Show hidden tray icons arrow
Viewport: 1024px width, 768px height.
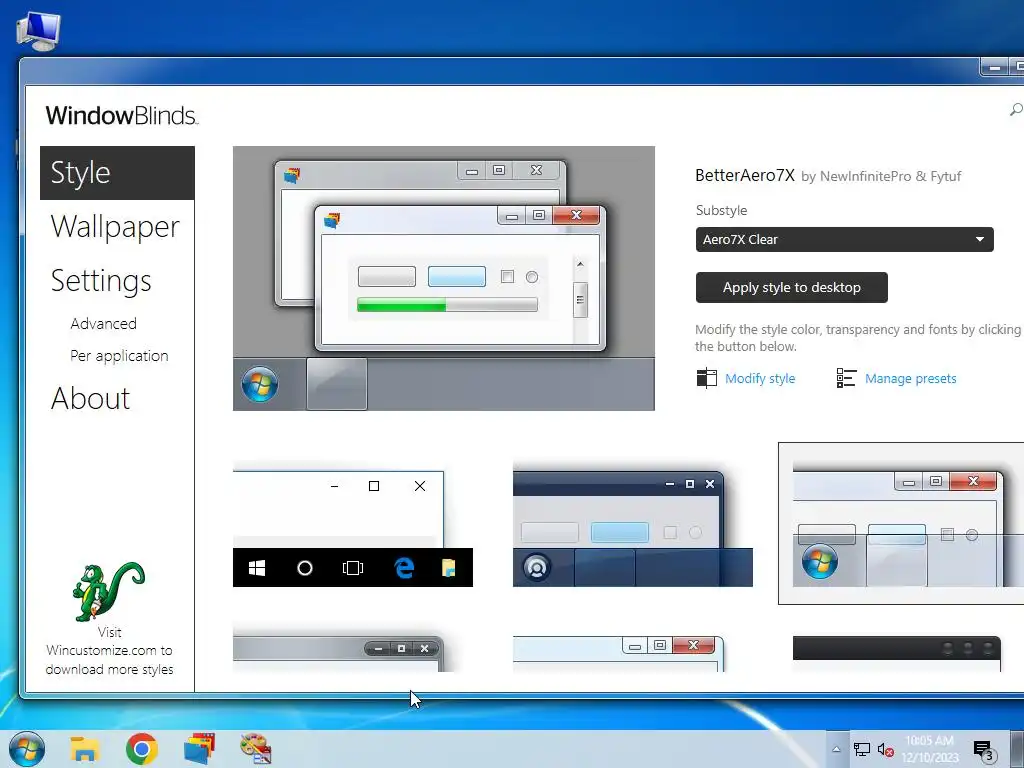(836, 749)
